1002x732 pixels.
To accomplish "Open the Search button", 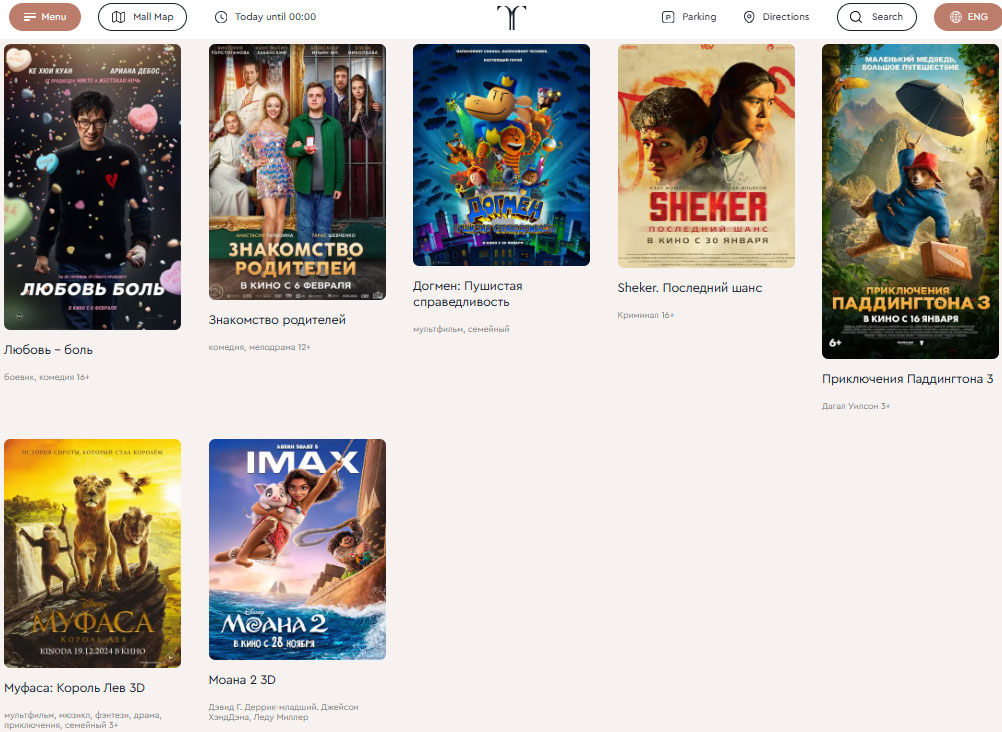I will [877, 17].
